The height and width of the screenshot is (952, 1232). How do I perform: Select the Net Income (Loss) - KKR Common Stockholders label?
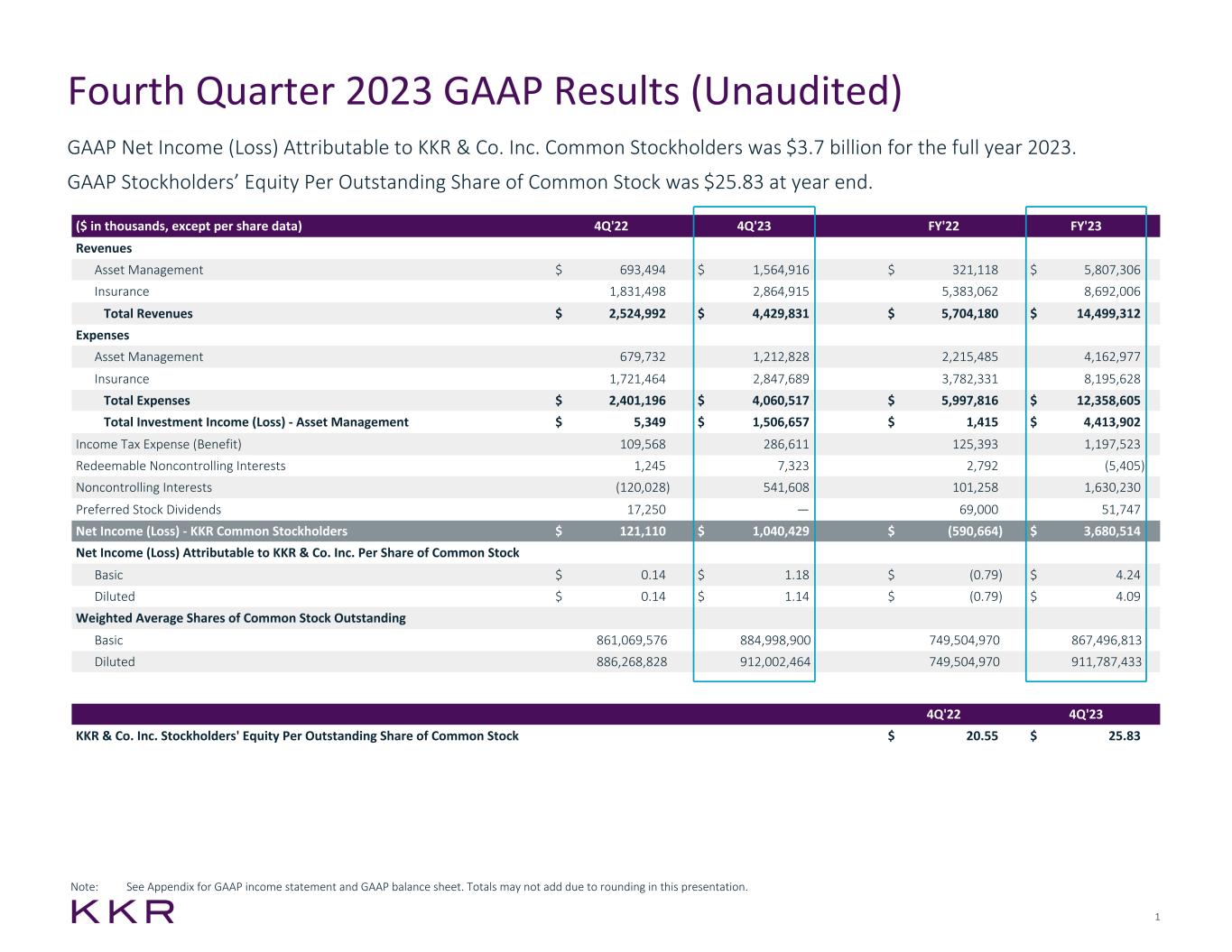[x=211, y=531]
